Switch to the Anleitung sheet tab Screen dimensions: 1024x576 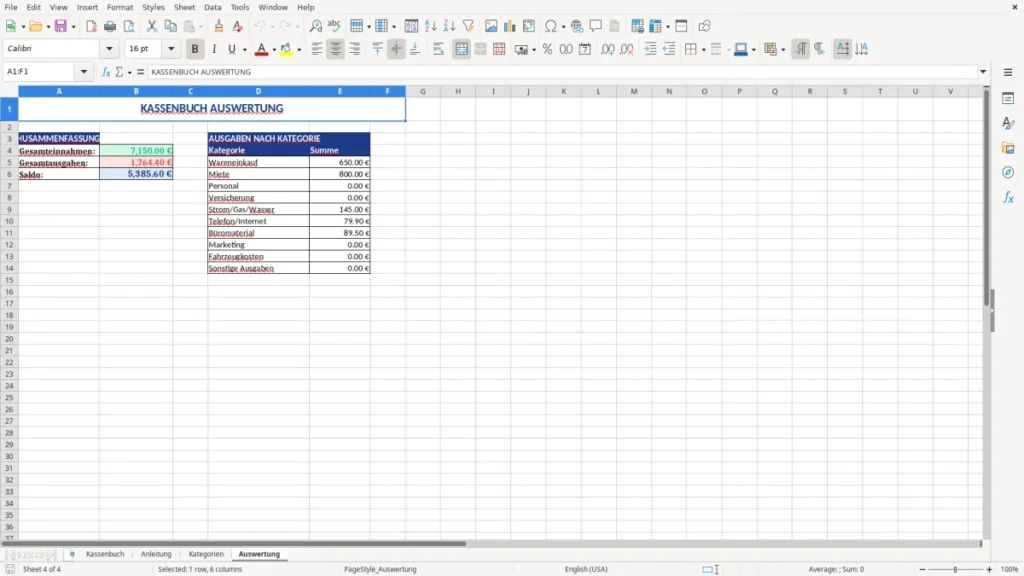(x=156, y=554)
